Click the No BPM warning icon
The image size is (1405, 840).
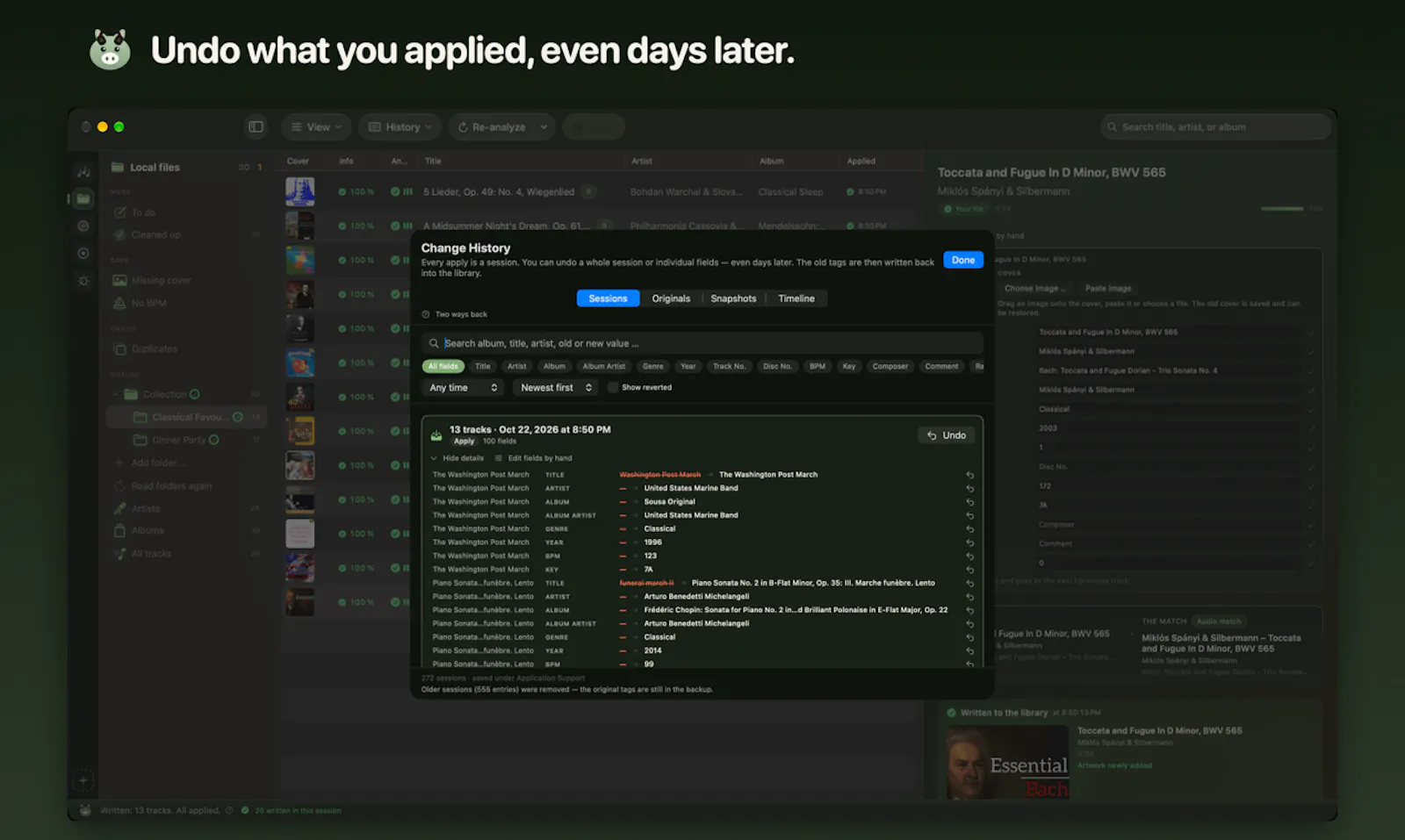click(x=119, y=303)
